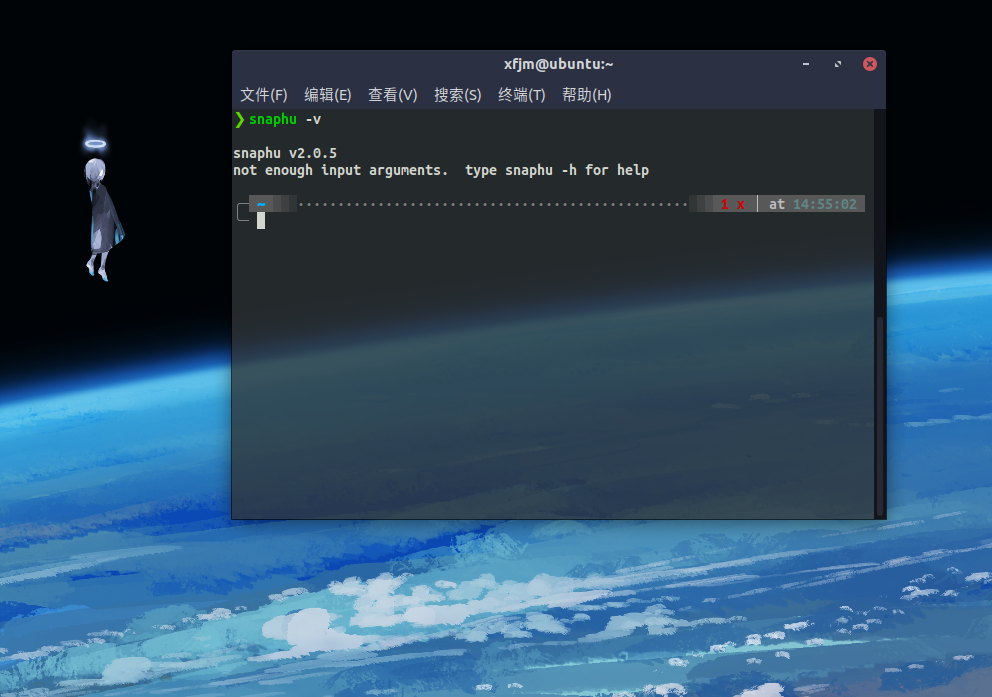The image size is (992, 697).
Task: Click the 'not enough input arguments' line
Action: coord(441,170)
